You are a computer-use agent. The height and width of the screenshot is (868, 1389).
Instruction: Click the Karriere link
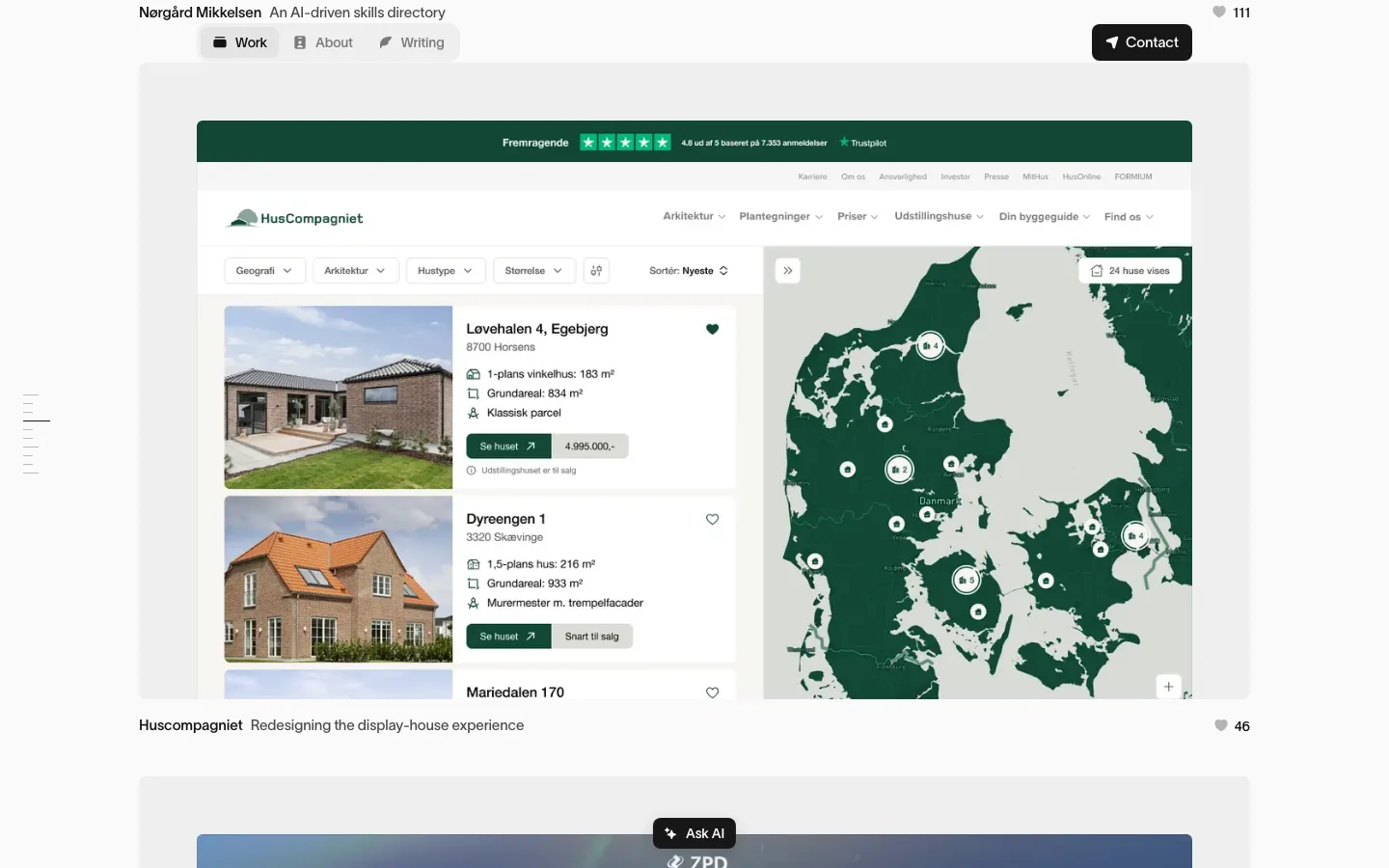(x=812, y=176)
